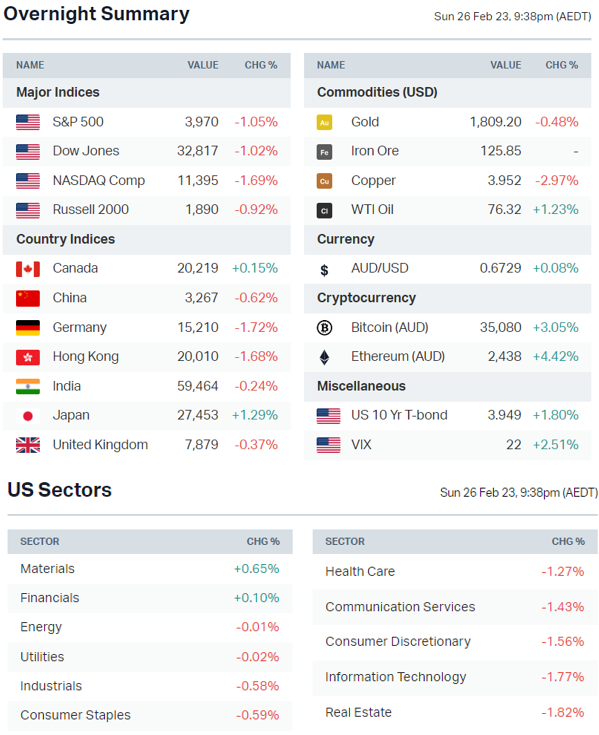Viewport: 599px width, 735px height.
Task: Click the Ethereum diamond icon
Action: (x=324, y=357)
